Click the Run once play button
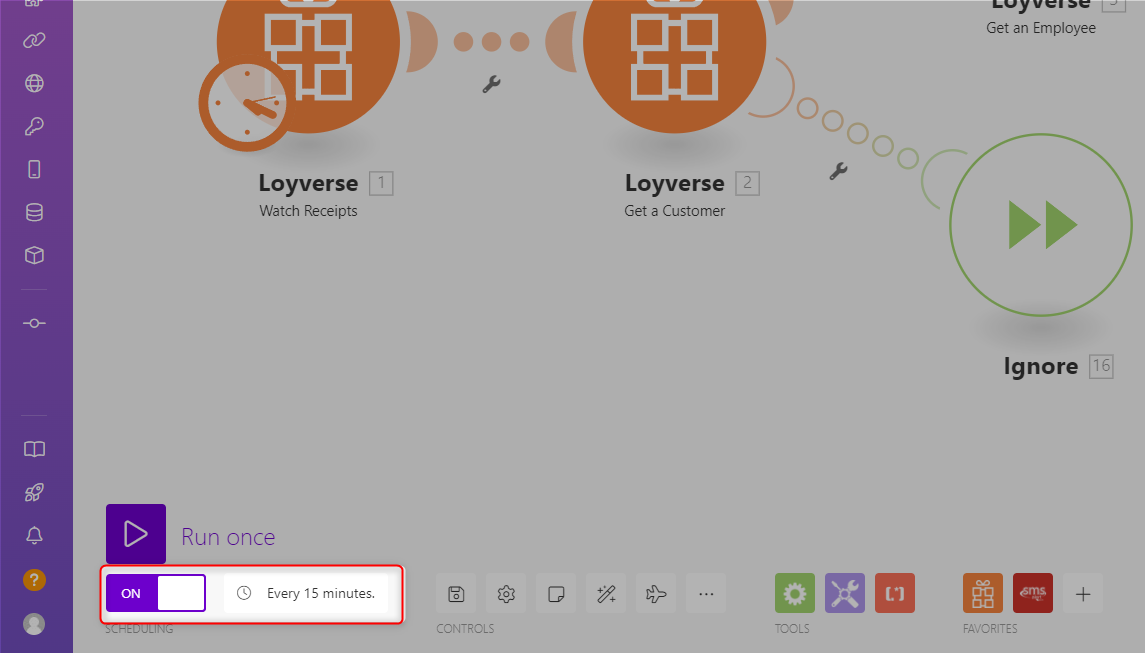 click(x=136, y=534)
